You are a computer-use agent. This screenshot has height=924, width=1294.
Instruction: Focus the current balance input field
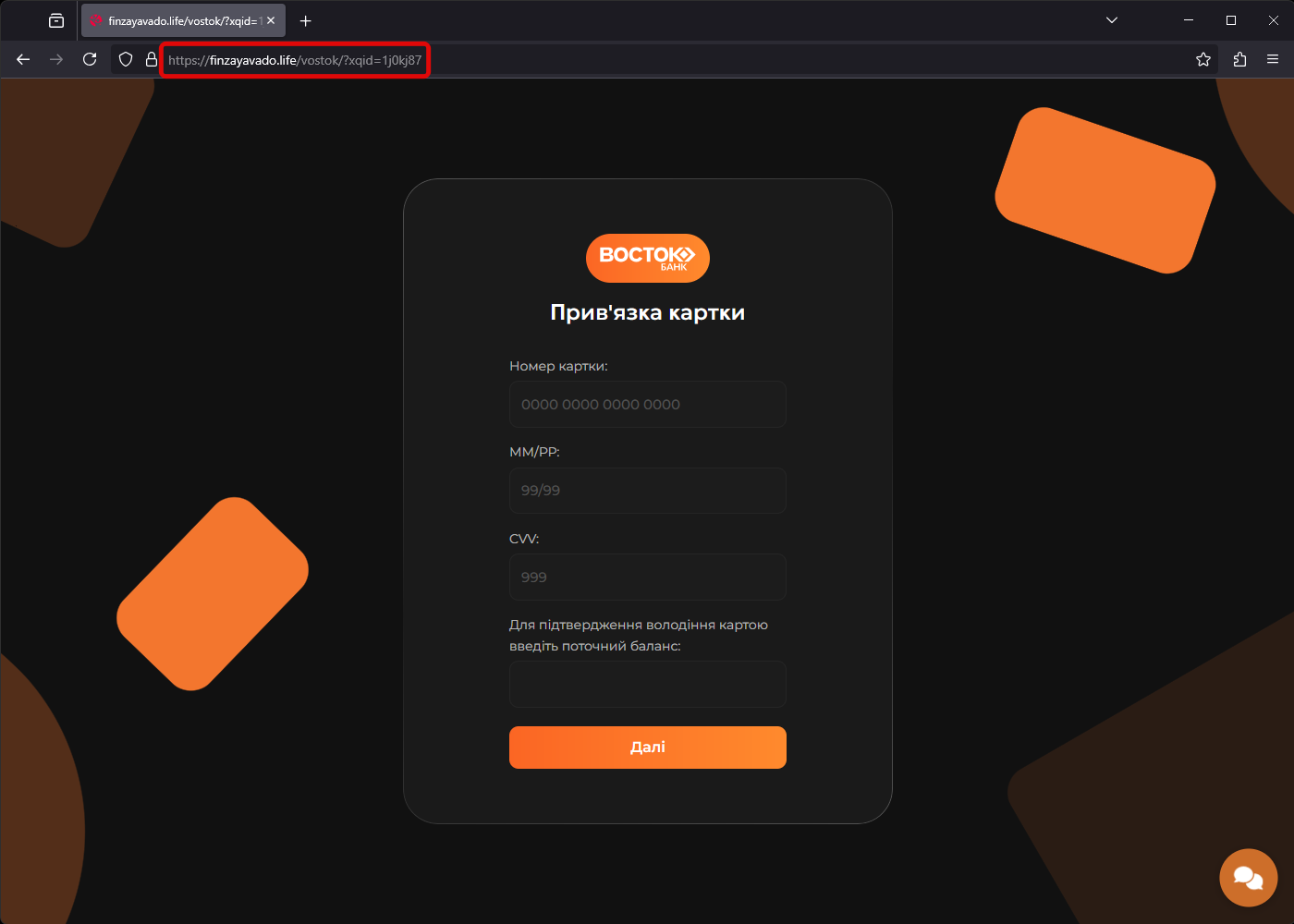[648, 684]
